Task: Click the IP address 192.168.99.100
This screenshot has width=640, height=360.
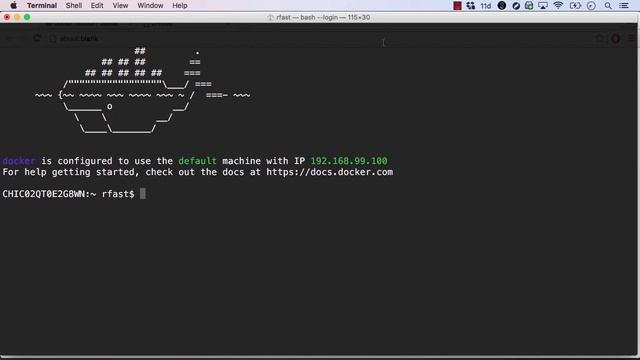Action: tap(349, 161)
